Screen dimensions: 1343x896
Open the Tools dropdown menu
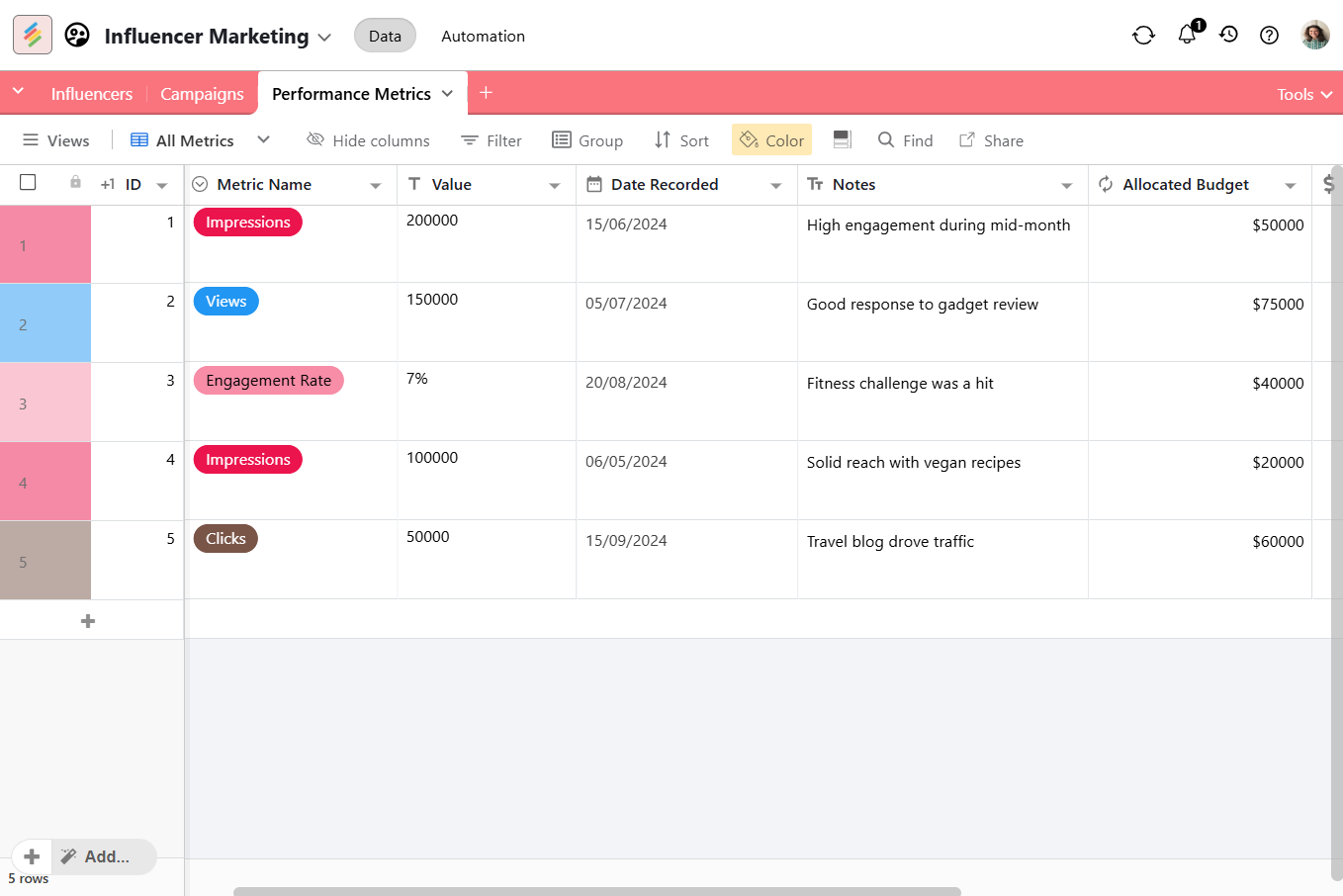[1303, 94]
